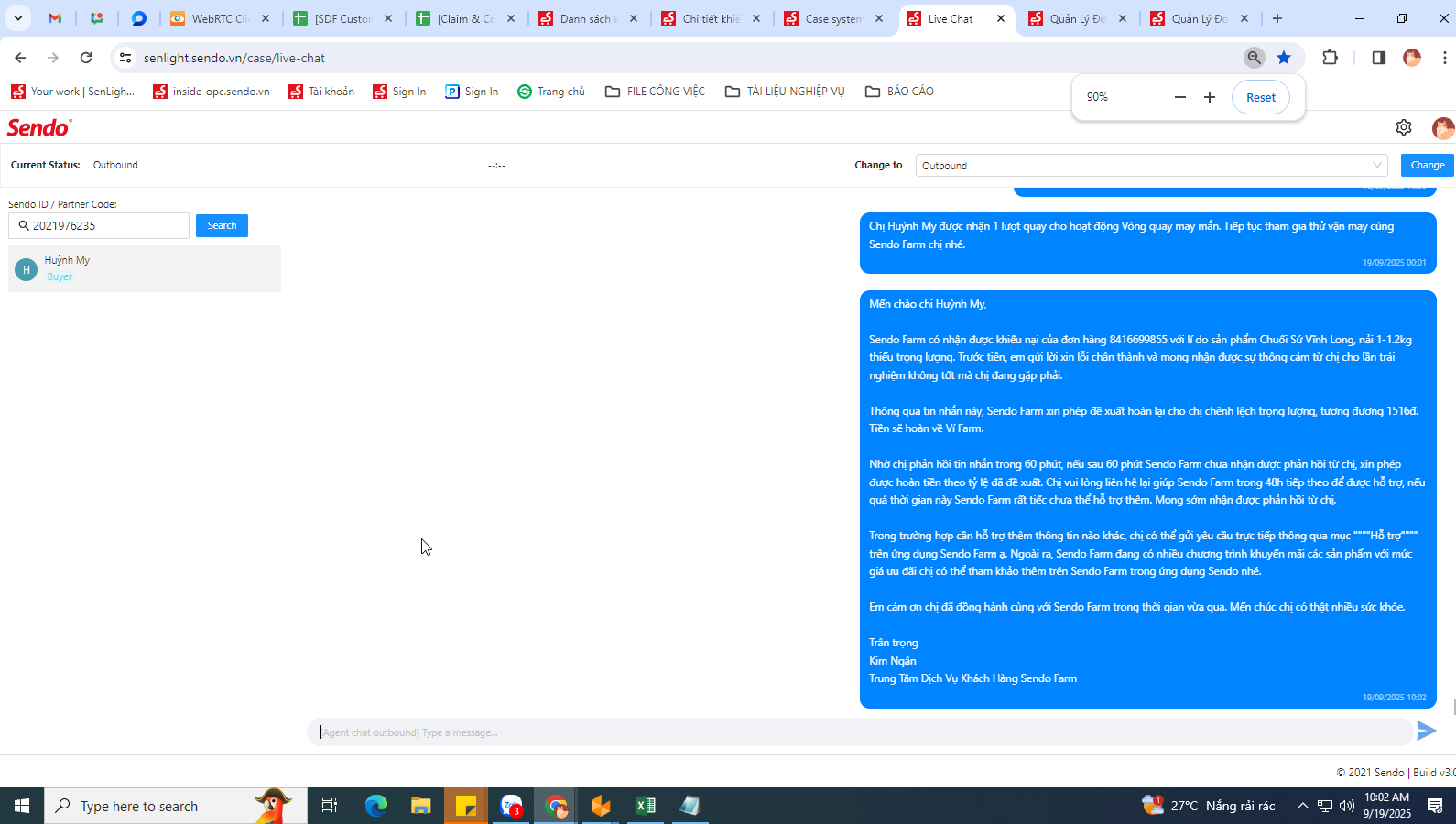This screenshot has height=824, width=1456.
Task: View site information icon in address bar
Action: [125, 58]
